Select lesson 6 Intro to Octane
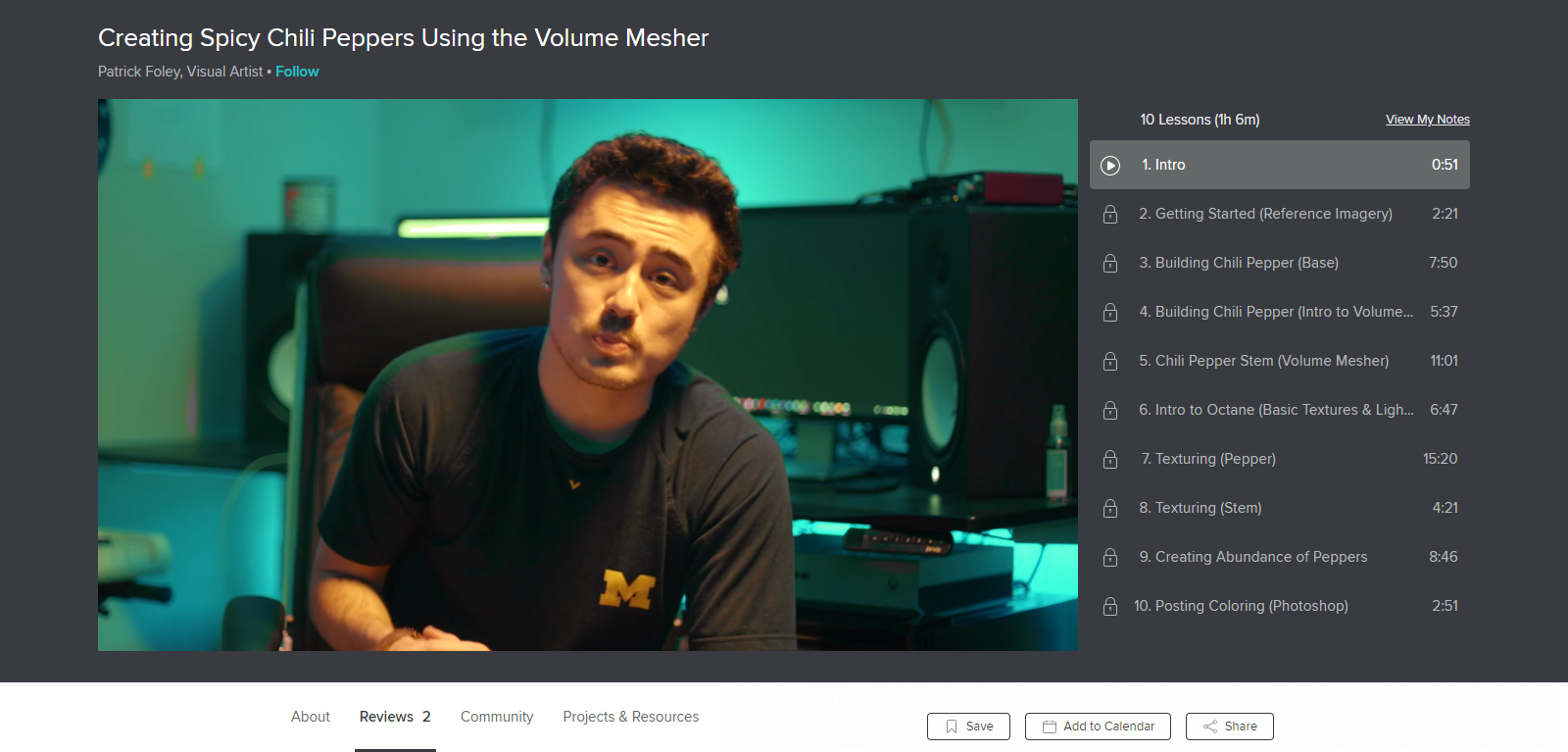Viewport: 1568px width, 752px height. pyautogui.click(x=1276, y=410)
